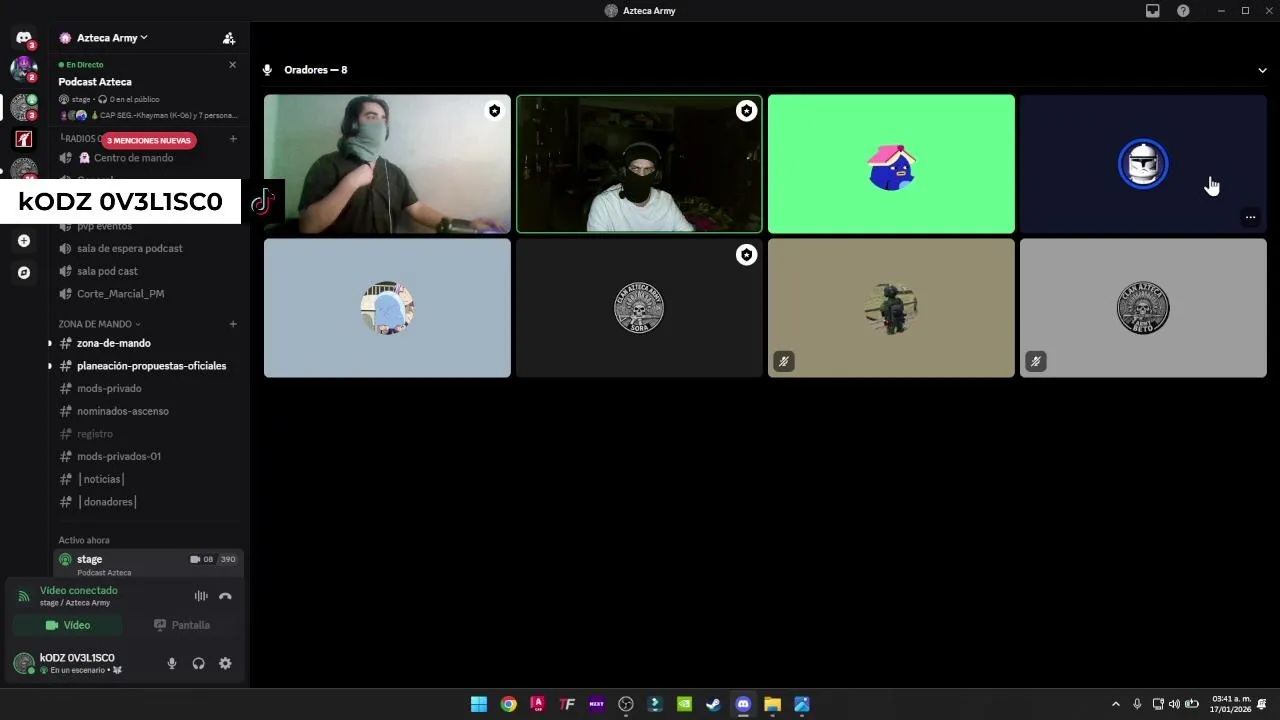Open OBS Studio from the taskbar

626,704
